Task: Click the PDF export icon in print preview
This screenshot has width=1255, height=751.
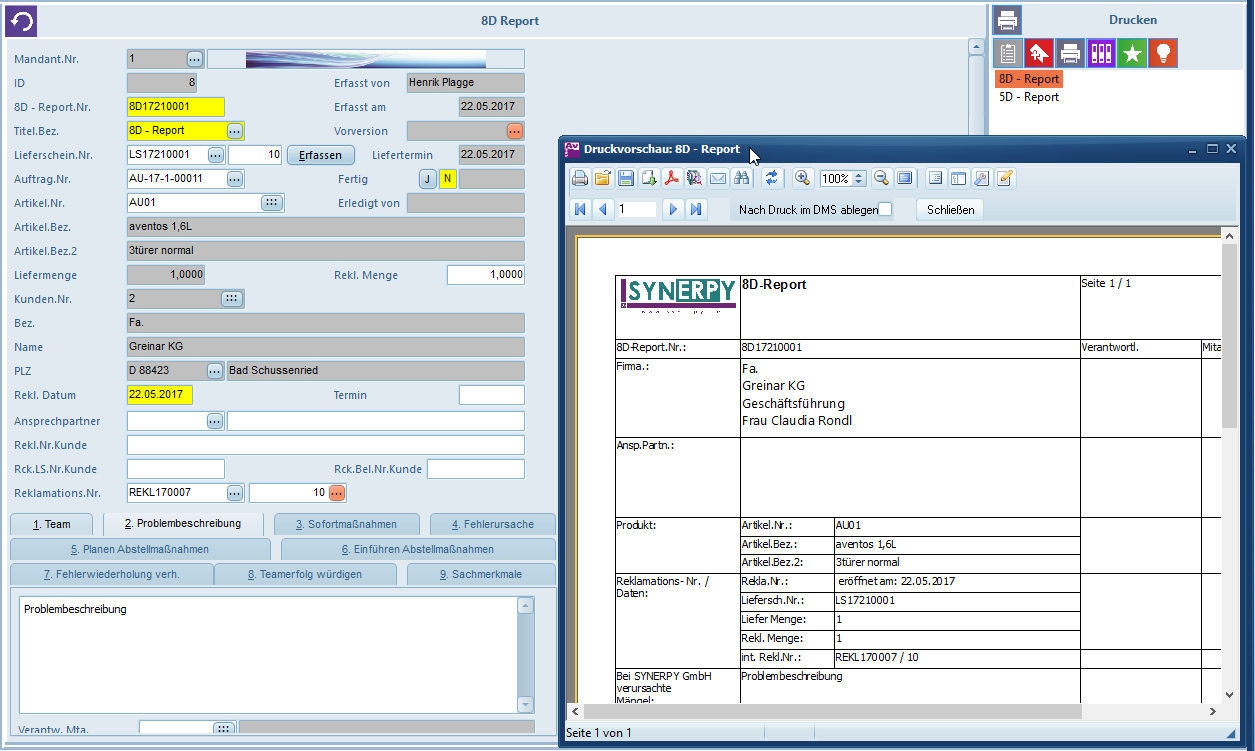Action: [x=672, y=179]
